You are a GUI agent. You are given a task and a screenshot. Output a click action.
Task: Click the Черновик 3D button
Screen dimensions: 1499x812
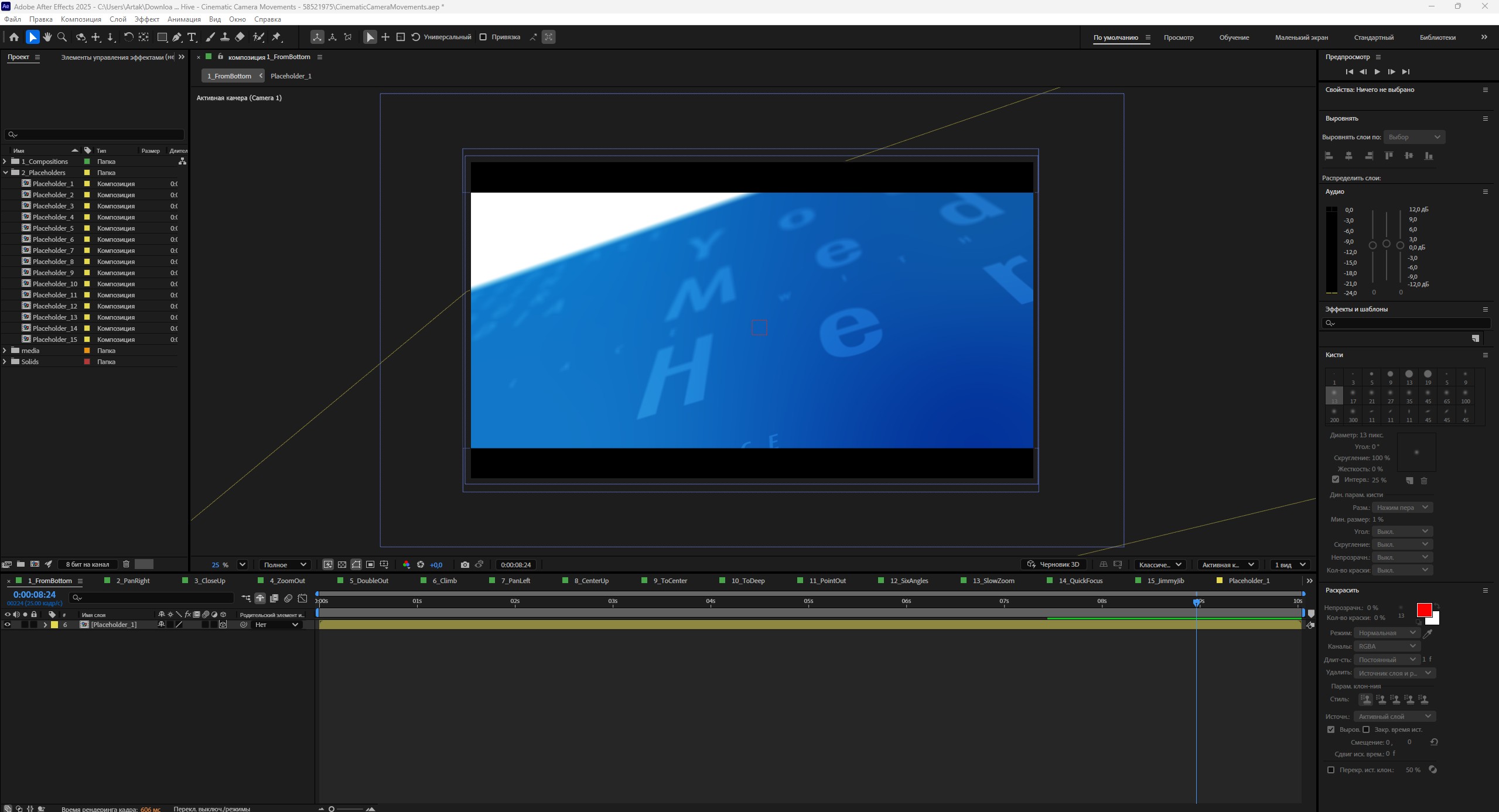1054,564
